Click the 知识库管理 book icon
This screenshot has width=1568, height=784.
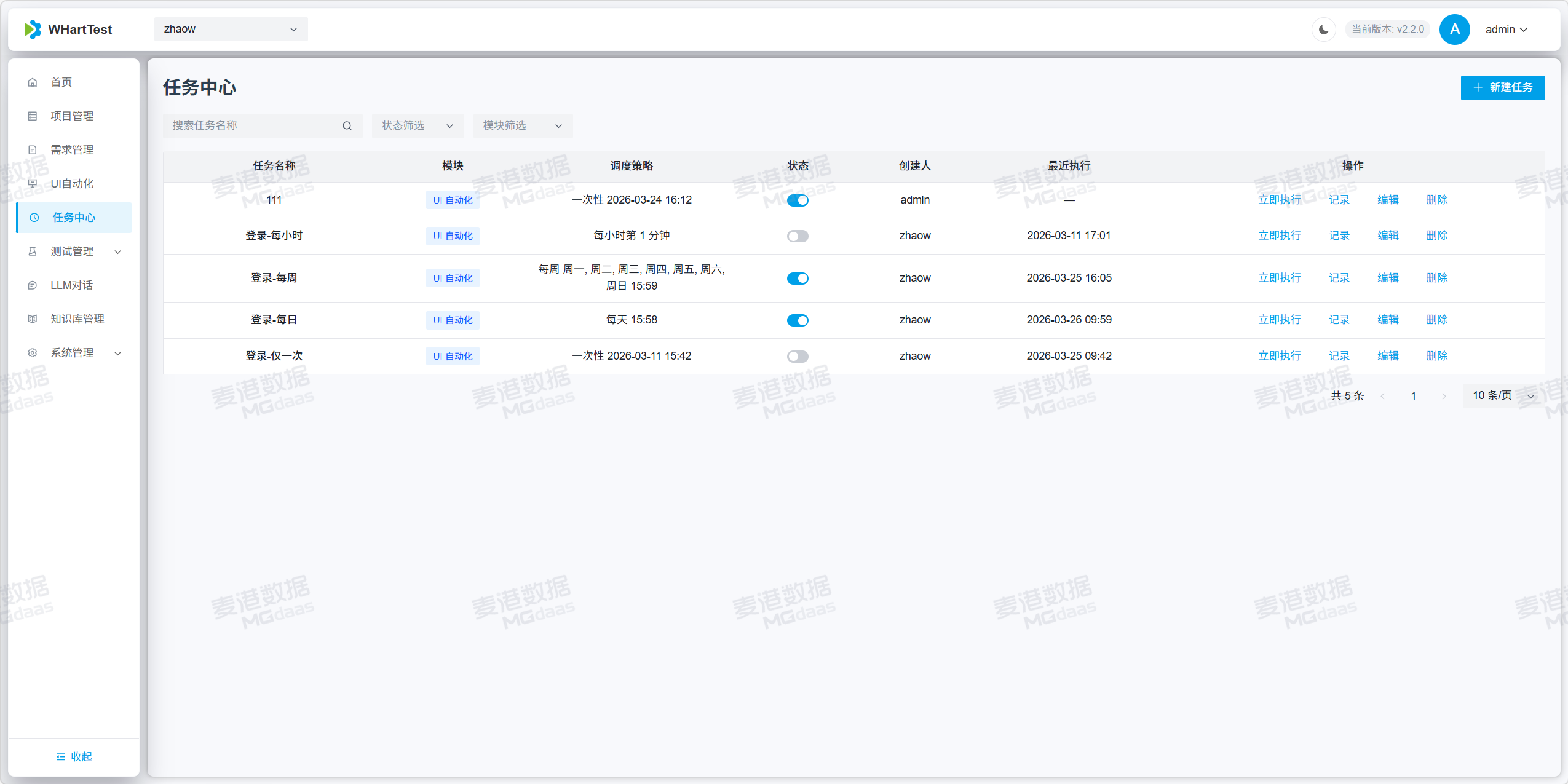[x=33, y=319]
